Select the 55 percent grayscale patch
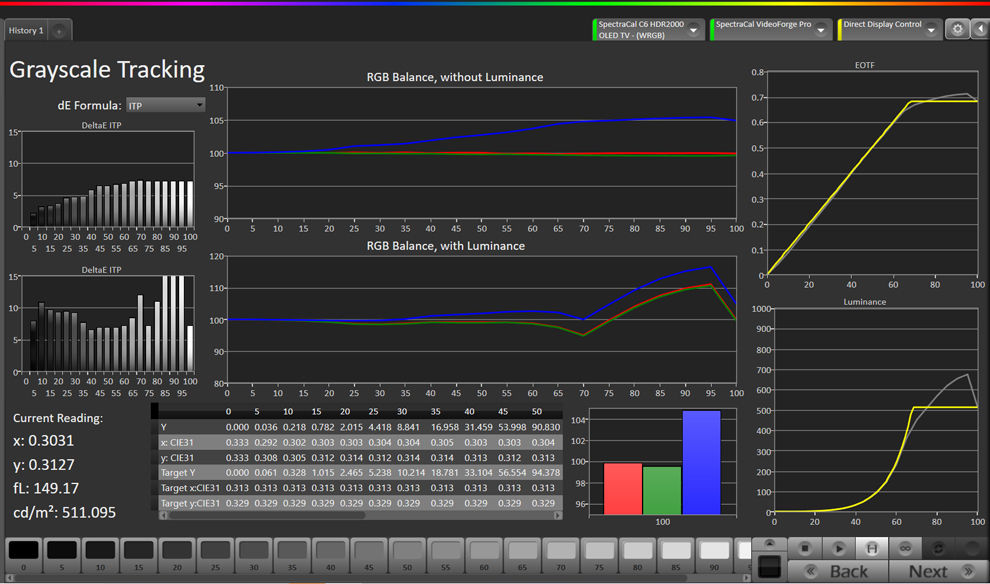The height and width of the screenshot is (584, 990). (446, 555)
